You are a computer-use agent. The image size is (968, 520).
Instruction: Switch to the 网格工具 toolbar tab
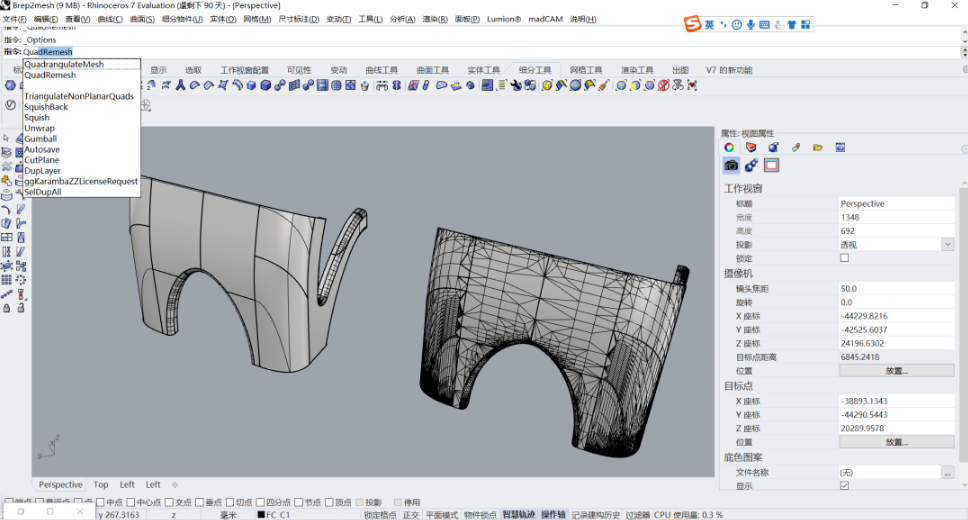pos(586,70)
